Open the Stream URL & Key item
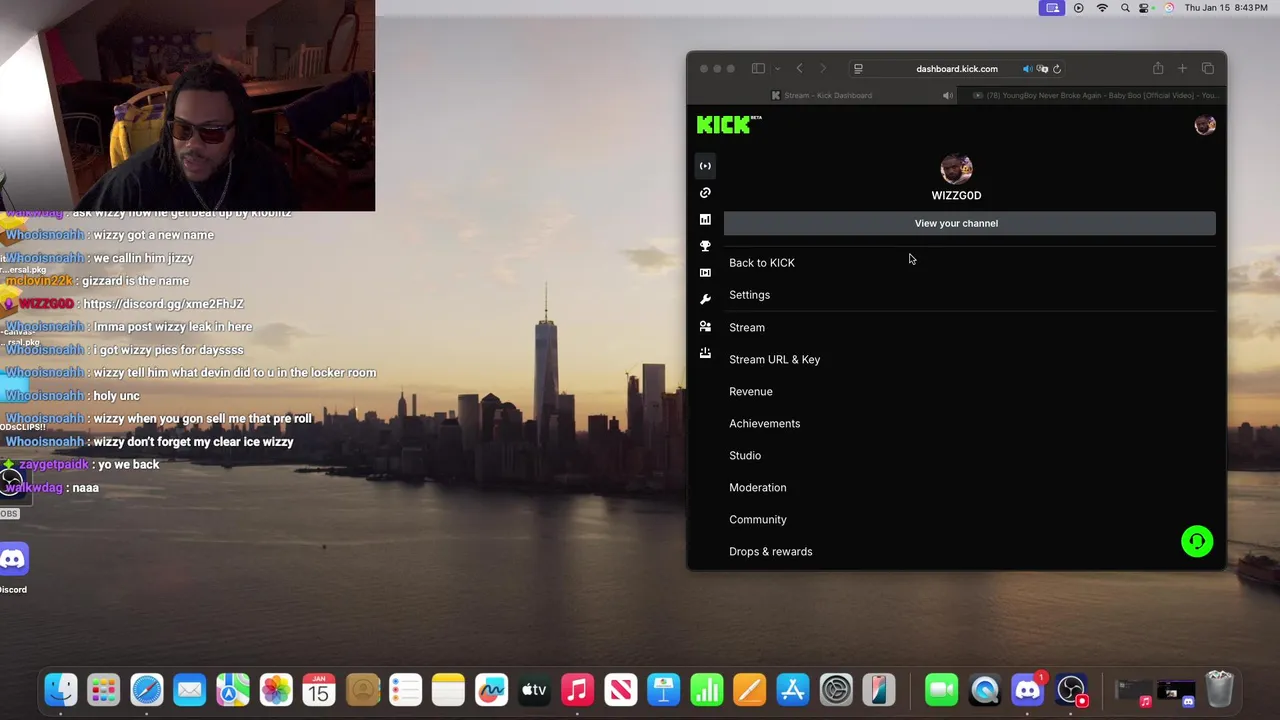The width and height of the screenshot is (1280, 720). point(774,359)
